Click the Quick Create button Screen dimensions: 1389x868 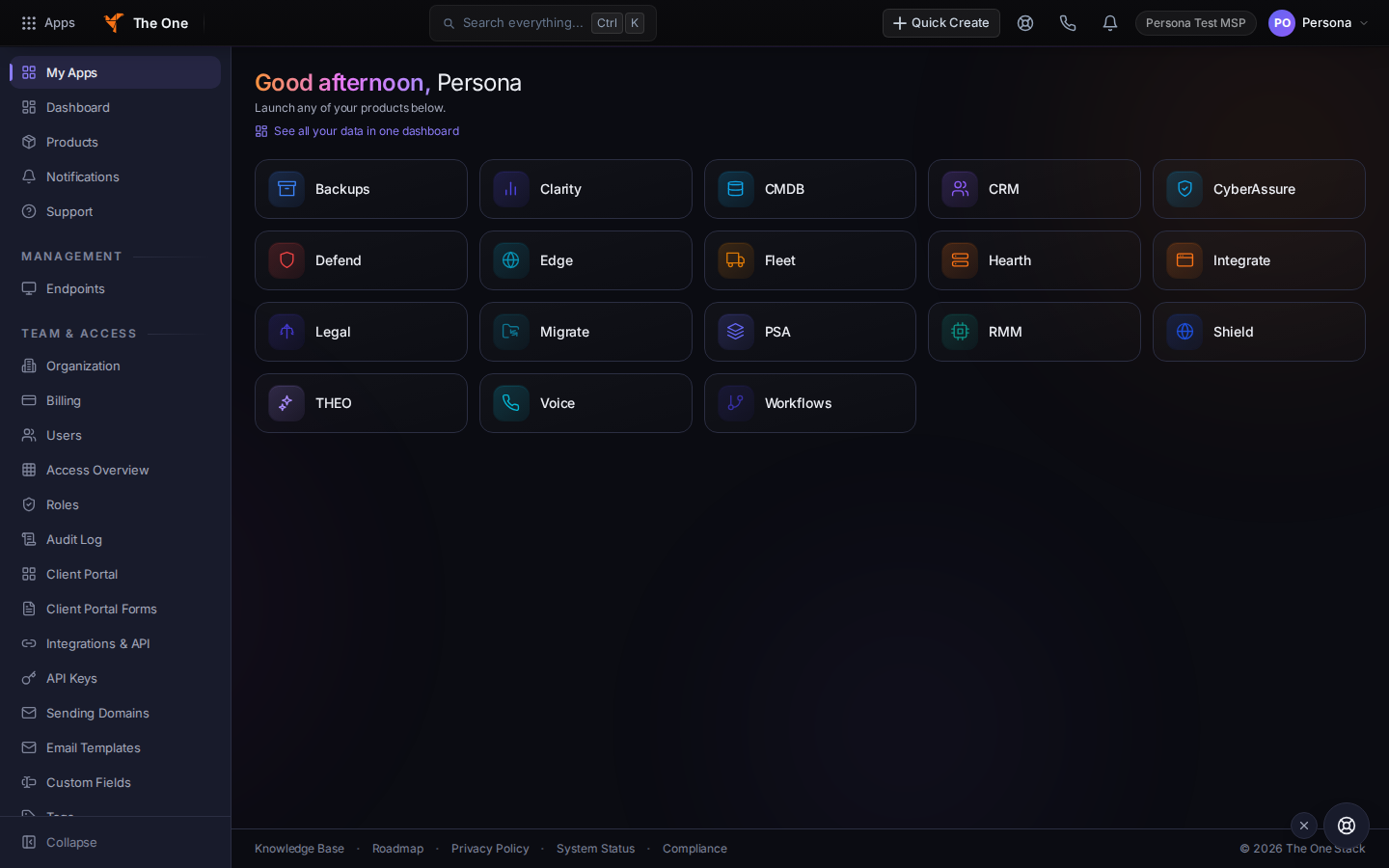[x=941, y=23]
